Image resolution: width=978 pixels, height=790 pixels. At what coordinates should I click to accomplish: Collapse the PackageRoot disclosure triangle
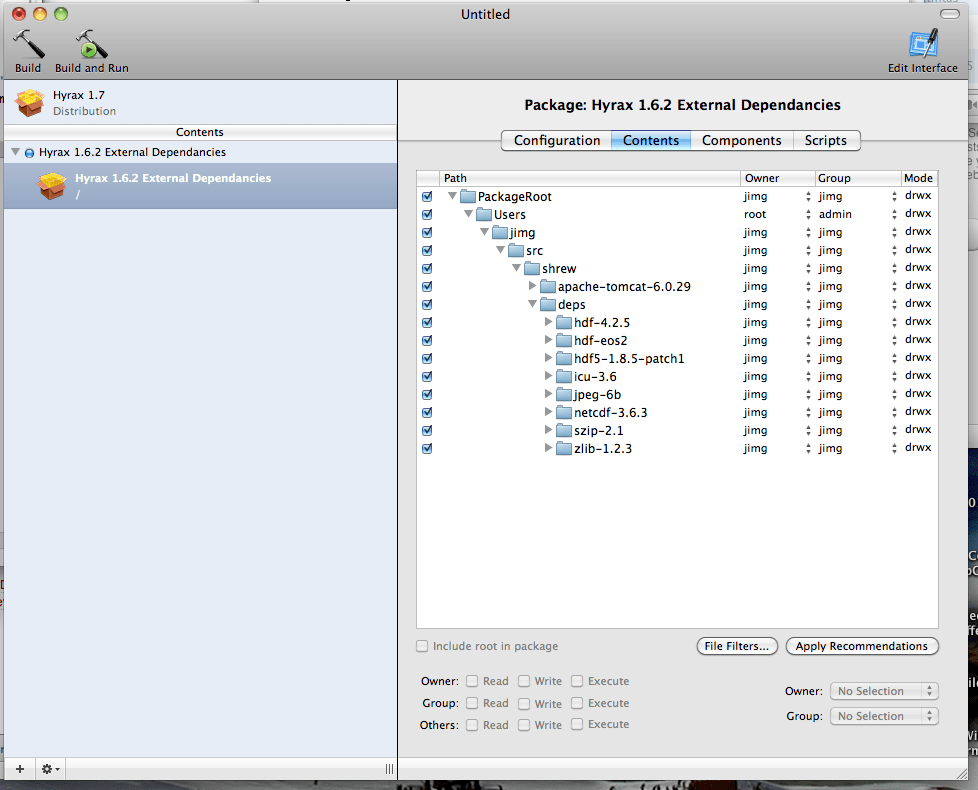pyautogui.click(x=452, y=196)
